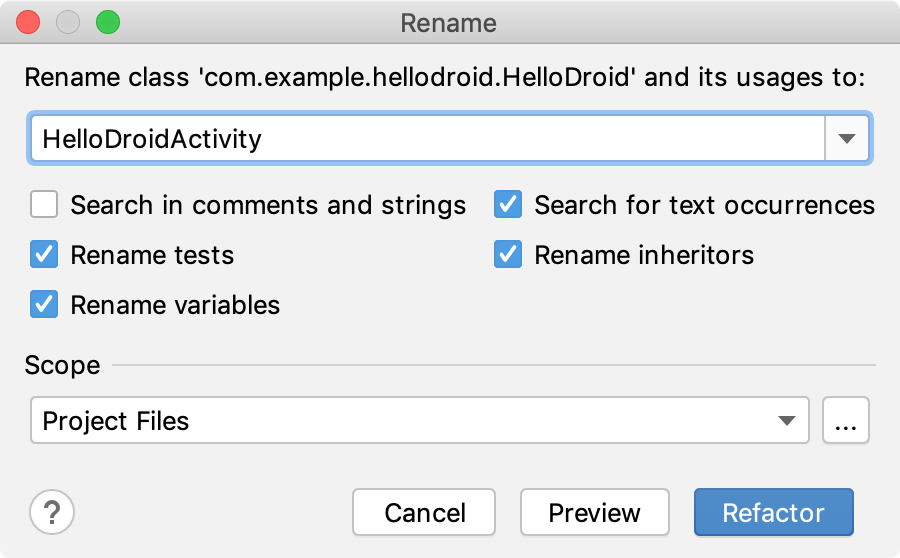Open scope chooser with ellipsis button
The height and width of the screenshot is (558, 900).
(x=846, y=421)
